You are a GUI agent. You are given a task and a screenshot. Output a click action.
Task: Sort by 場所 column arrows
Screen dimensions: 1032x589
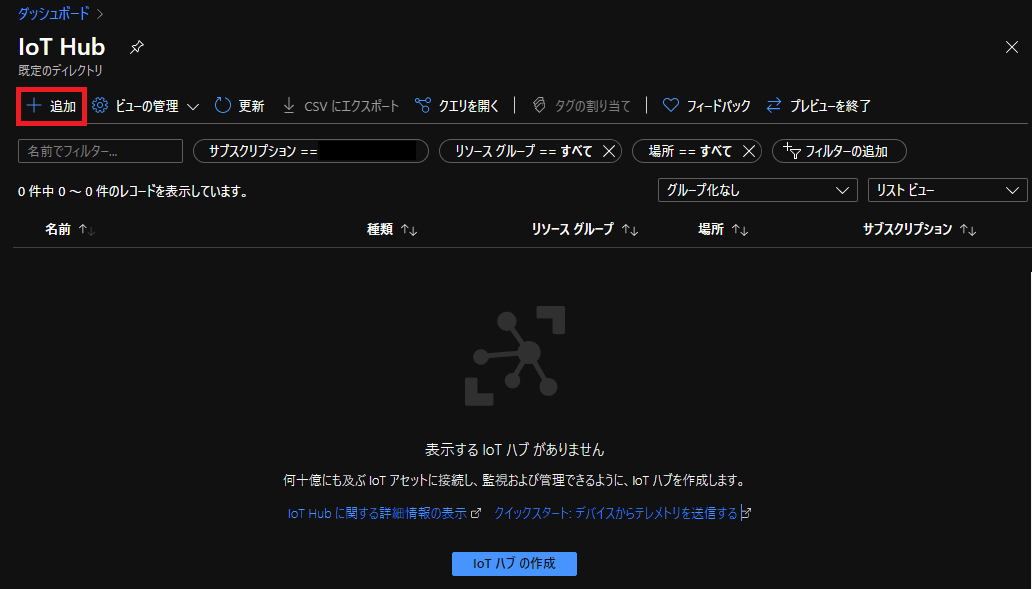pos(740,230)
